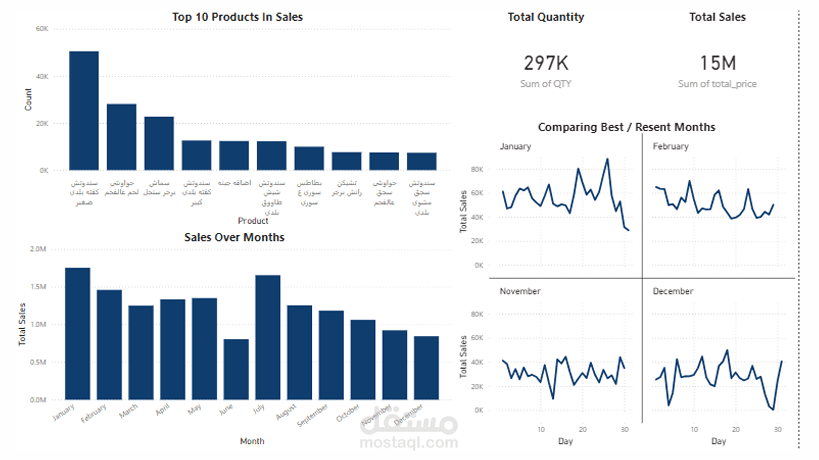Click the Day axis title under November chart

coord(566,441)
